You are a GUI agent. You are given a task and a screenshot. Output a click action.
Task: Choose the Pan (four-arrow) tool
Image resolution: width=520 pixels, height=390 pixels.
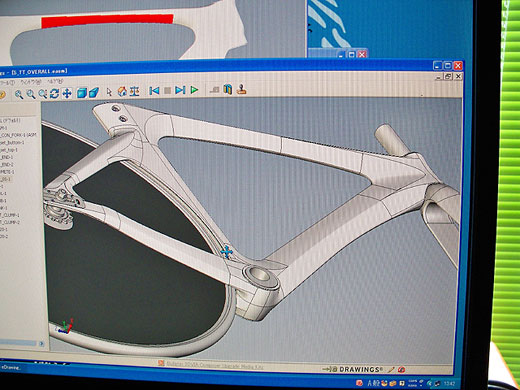(67, 93)
